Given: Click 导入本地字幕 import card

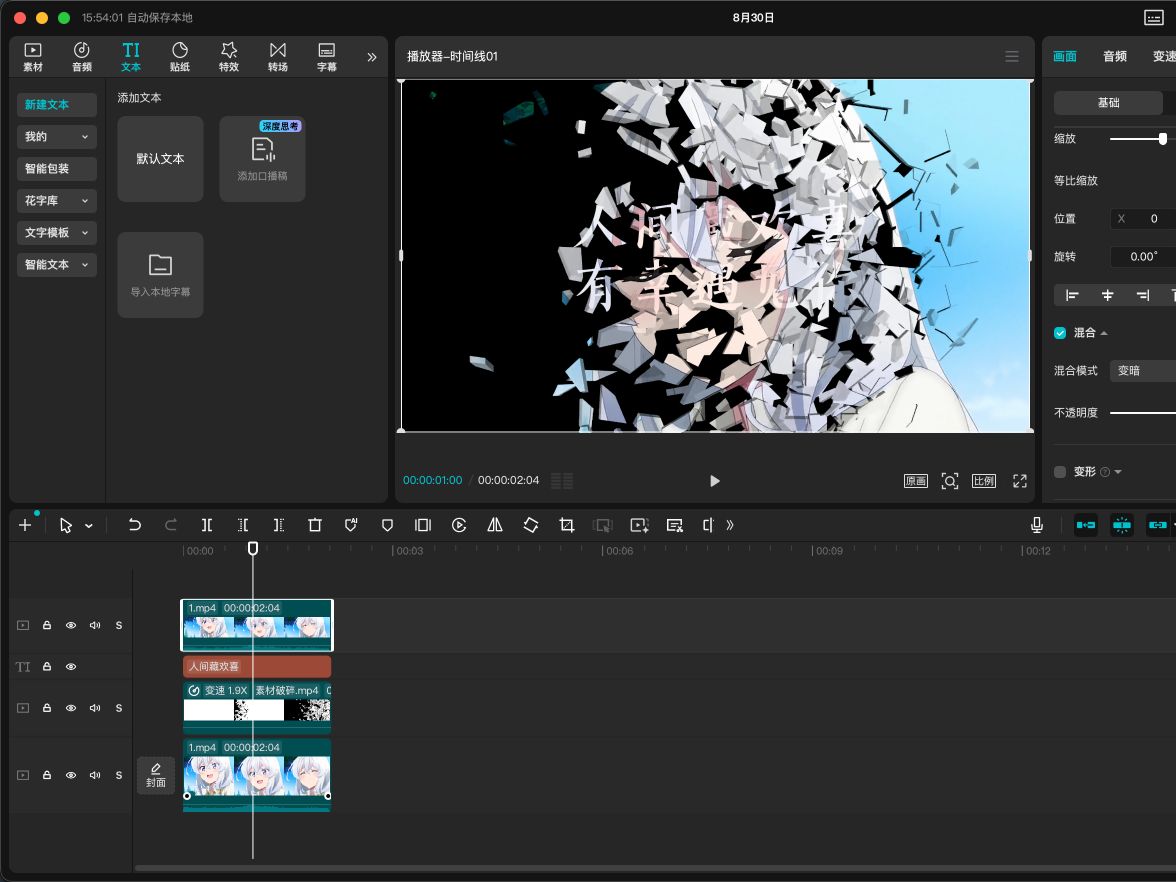Looking at the screenshot, I should click(160, 274).
